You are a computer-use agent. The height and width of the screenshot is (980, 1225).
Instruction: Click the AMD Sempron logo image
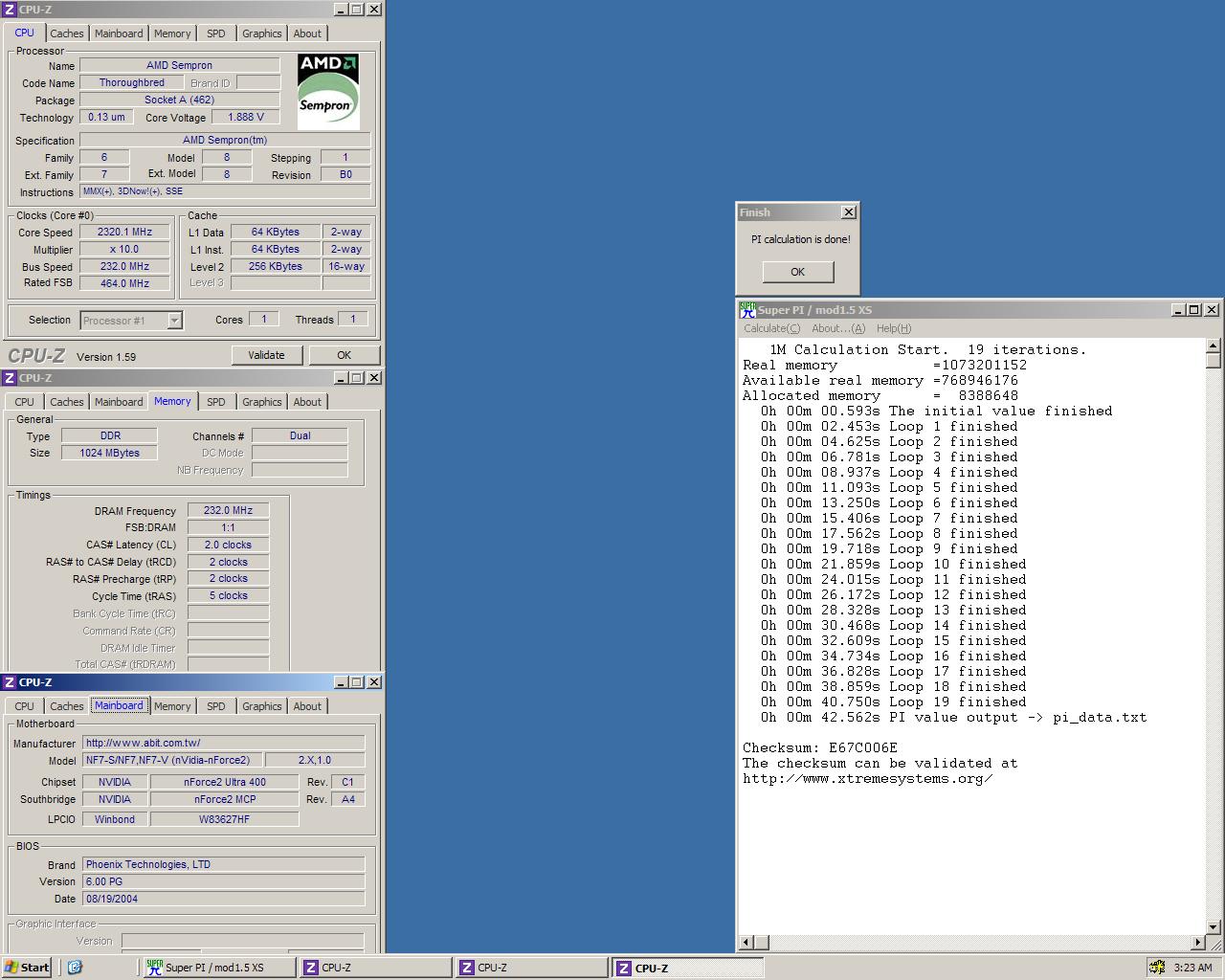coord(327,91)
